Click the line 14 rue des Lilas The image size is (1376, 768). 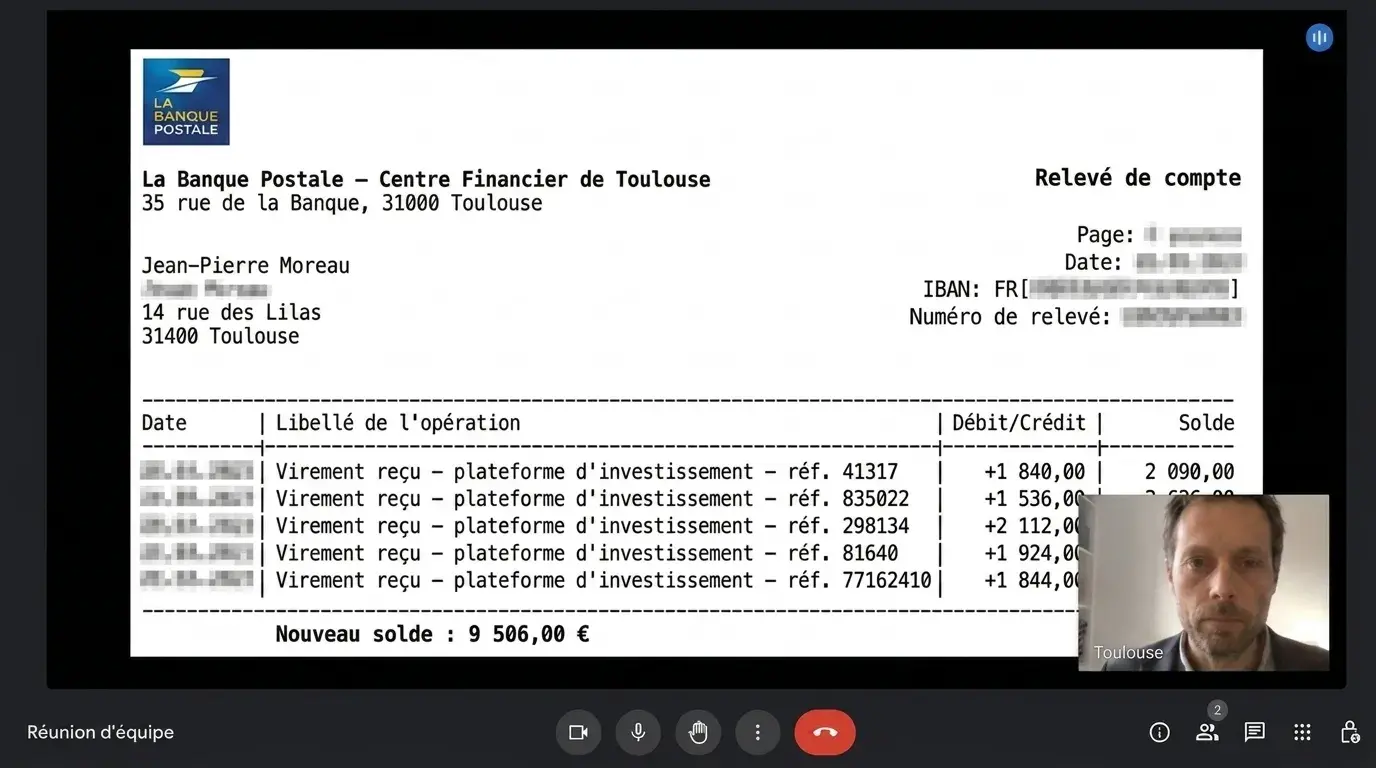(231, 312)
